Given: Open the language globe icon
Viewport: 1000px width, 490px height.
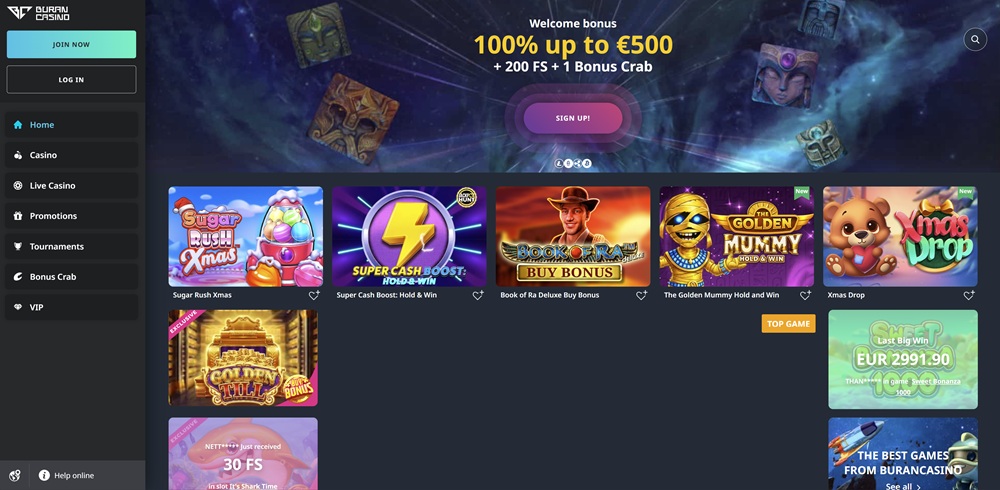Looking at the screenshot, I should pos(15,475).
